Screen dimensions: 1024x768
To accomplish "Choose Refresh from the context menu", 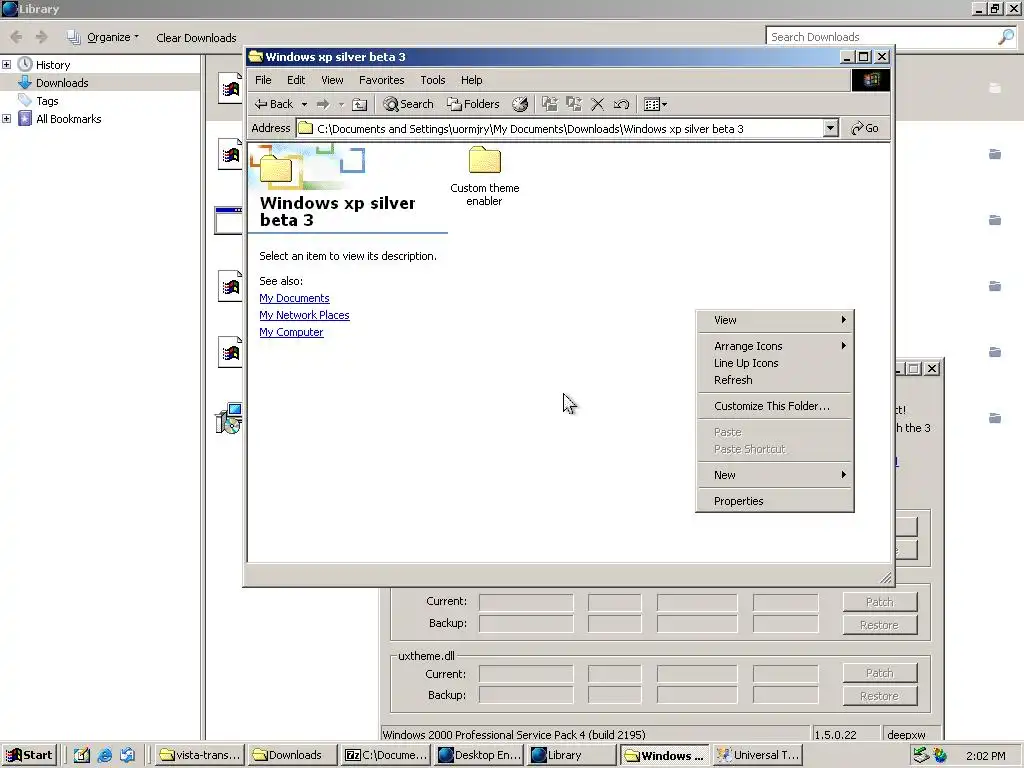I will (x=775, y=380).
